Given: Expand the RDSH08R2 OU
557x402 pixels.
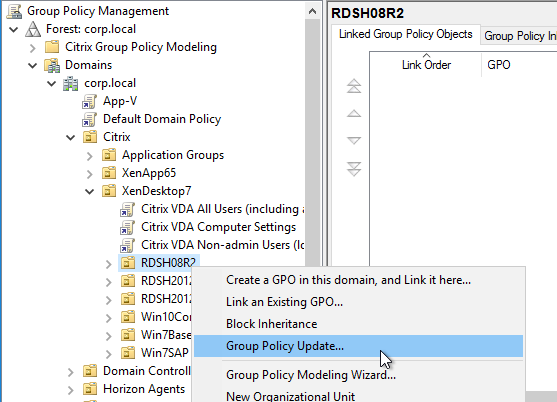Looking at the screenshot, I should [x=109, y=264].
